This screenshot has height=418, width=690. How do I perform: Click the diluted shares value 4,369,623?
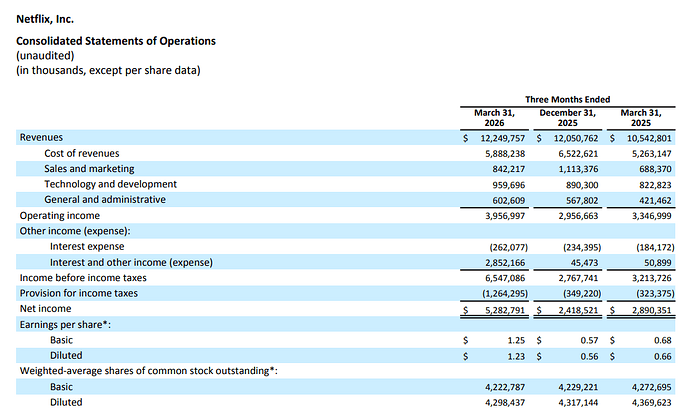point(651,403)
